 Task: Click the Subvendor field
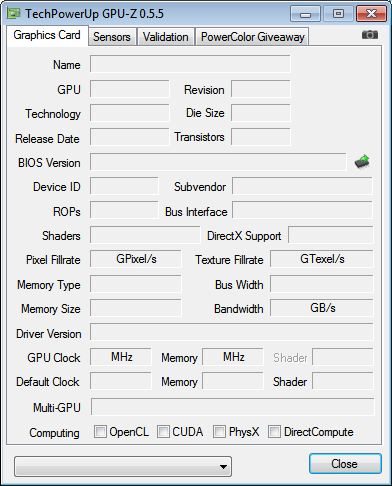302,186
